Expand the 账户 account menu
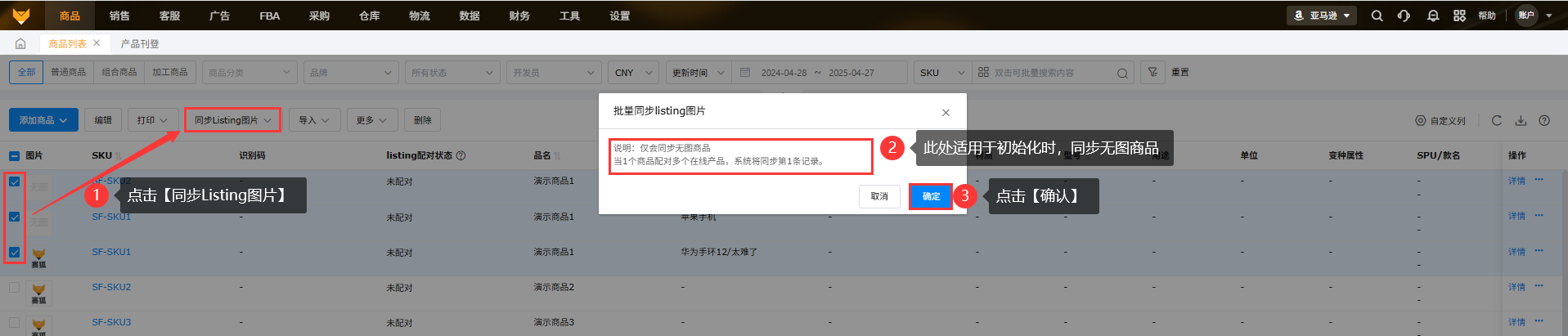Screen dimensions: 1568x336 coord(1534,16)
